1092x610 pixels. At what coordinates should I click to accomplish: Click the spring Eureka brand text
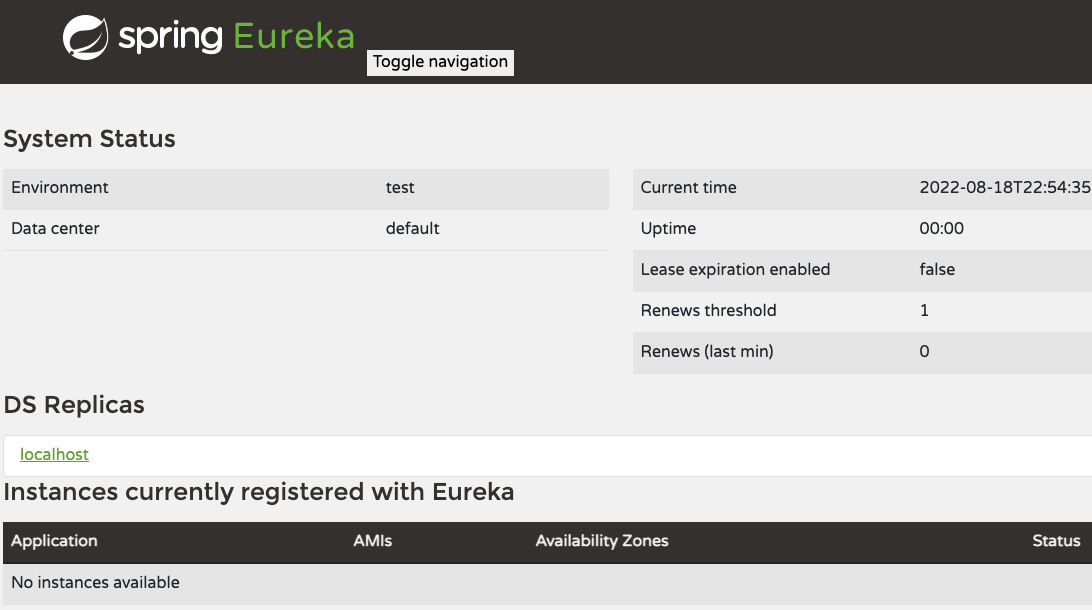coord(236,37)
